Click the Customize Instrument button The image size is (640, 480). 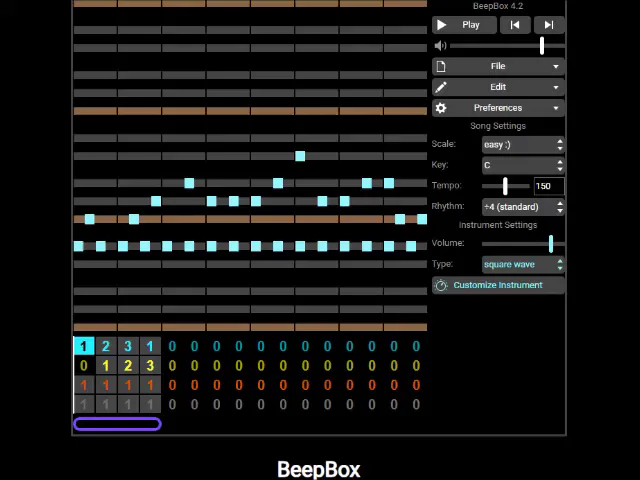pos(498,285)
